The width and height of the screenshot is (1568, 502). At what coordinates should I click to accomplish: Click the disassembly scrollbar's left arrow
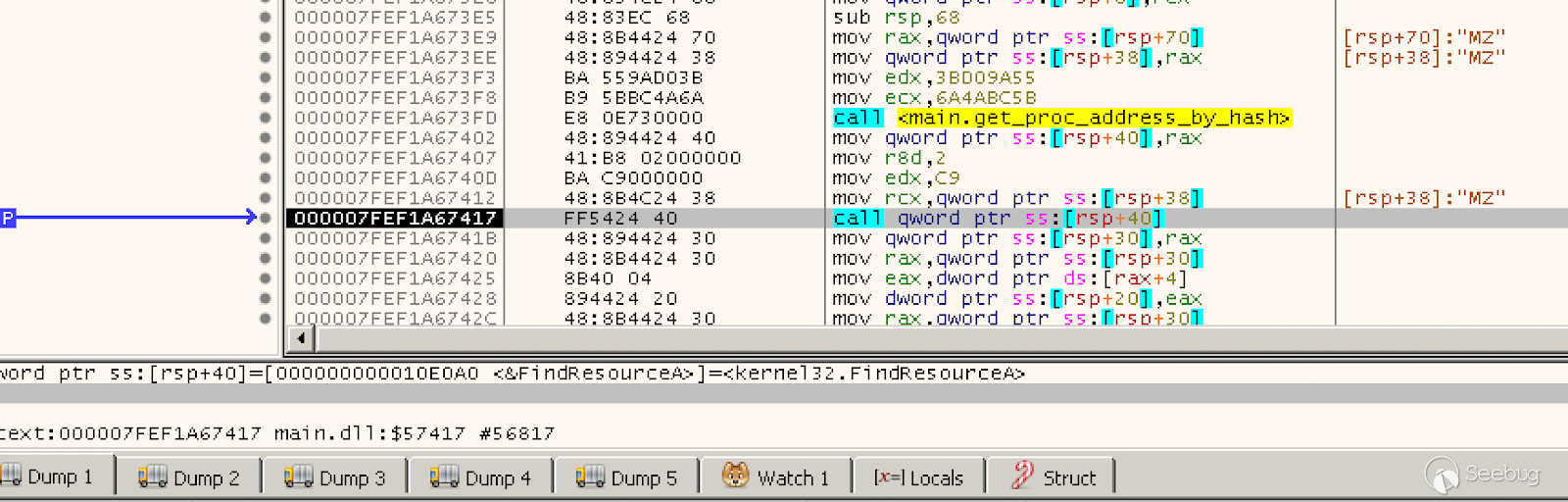pyautogui.click(x=301, y=338)
